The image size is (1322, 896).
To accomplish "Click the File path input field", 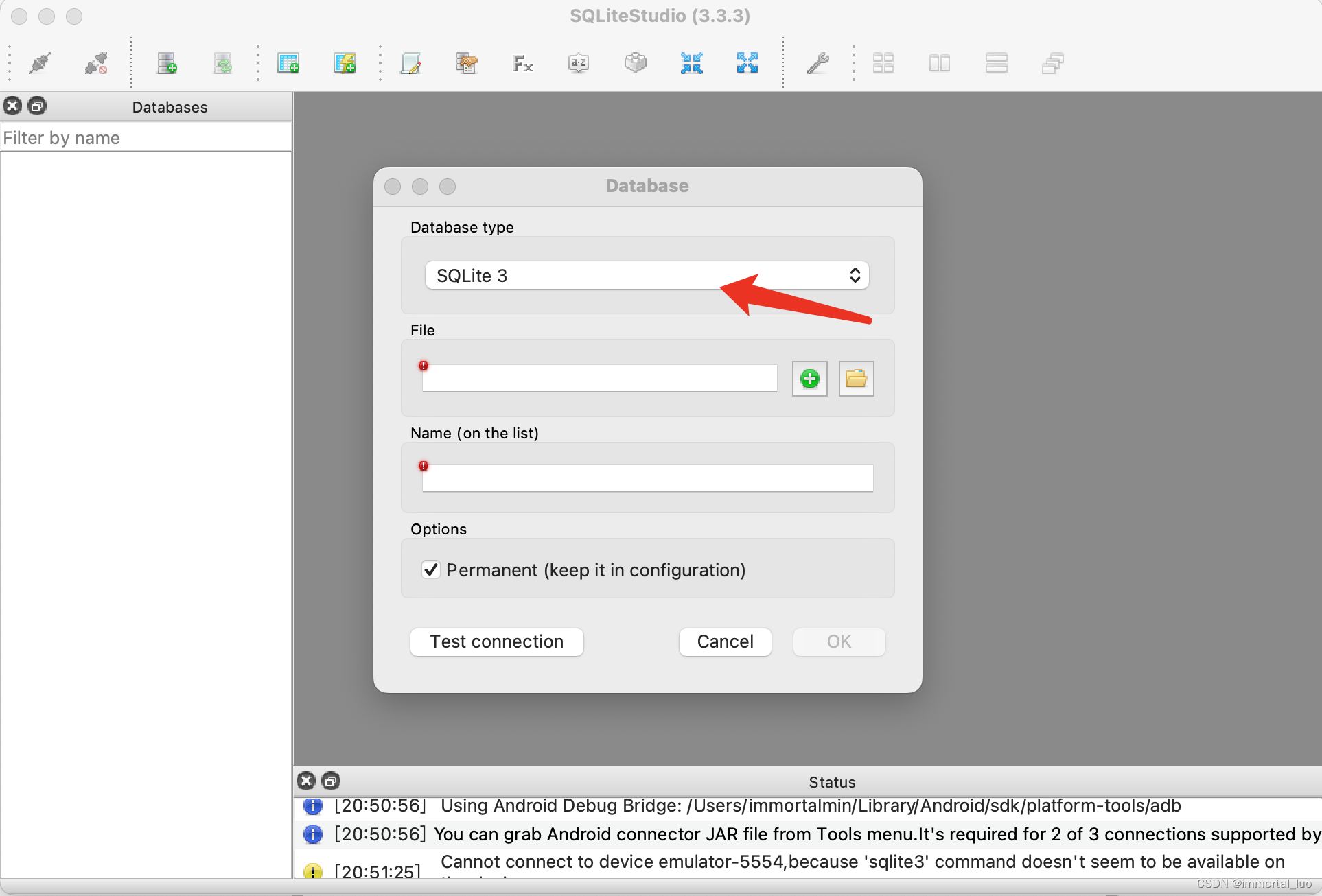I will [x=599, y=379].
